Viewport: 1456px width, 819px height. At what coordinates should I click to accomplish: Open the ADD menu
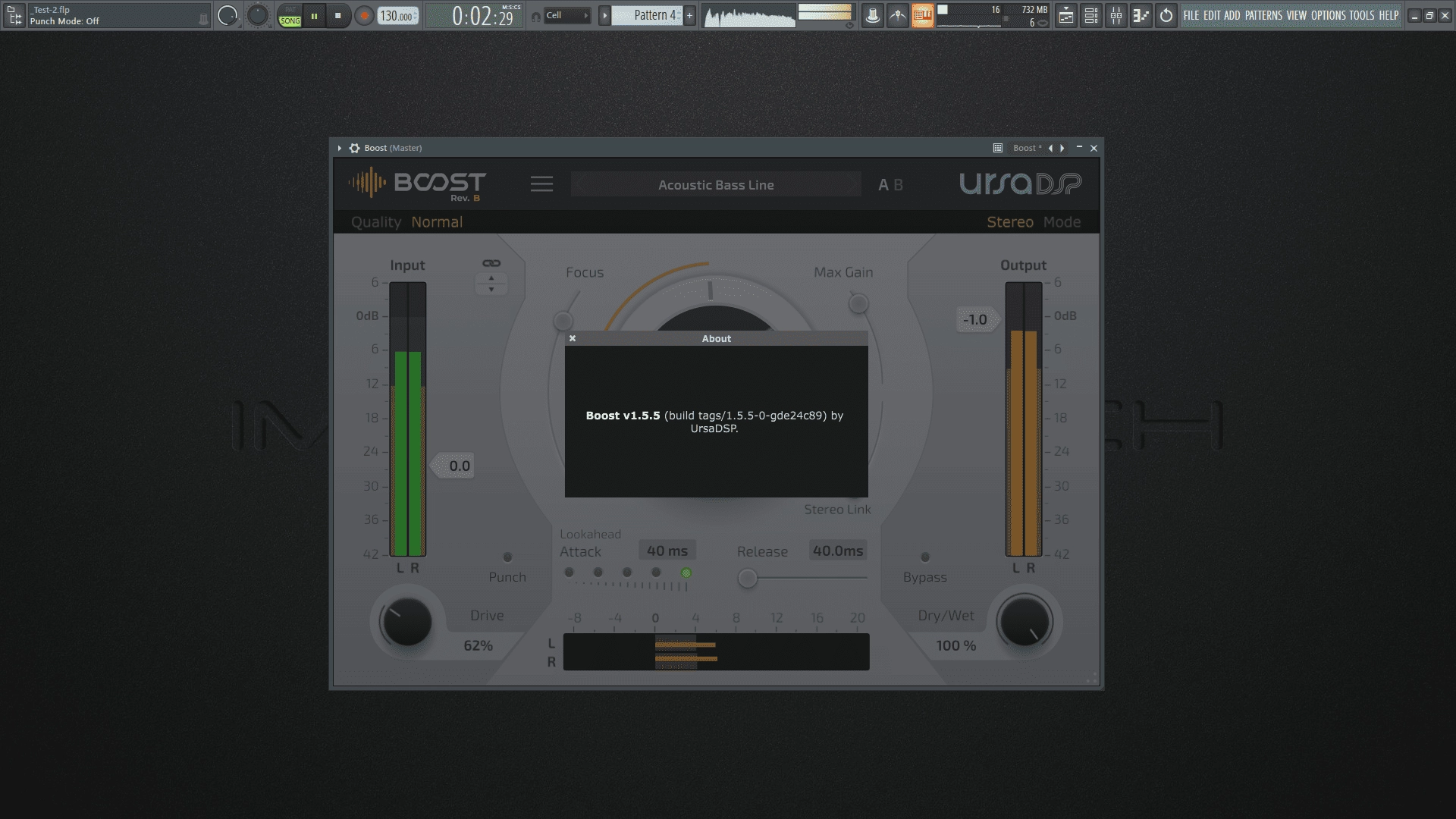1232,15
